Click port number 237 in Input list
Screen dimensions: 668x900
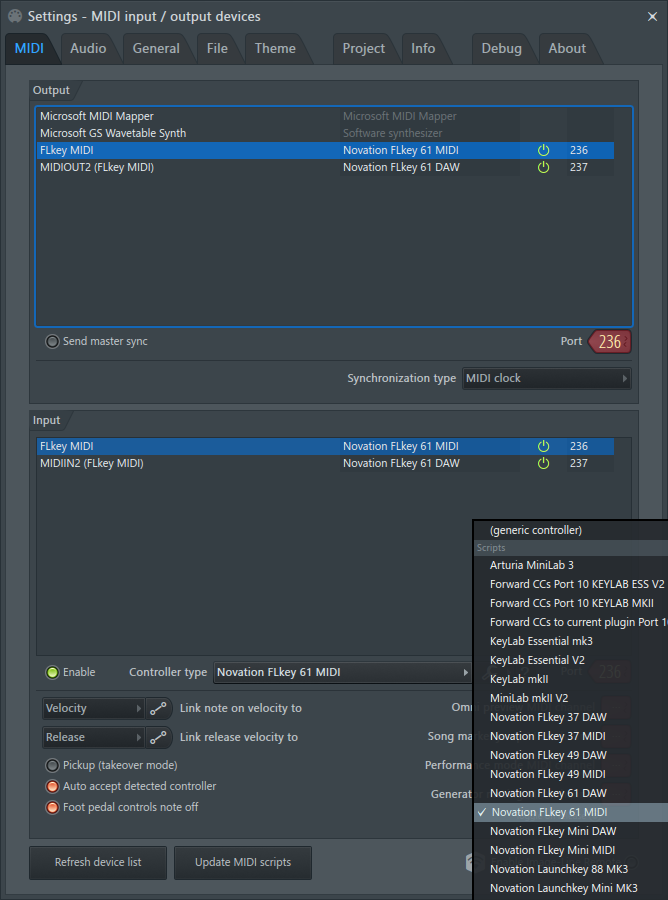(579, 463)
